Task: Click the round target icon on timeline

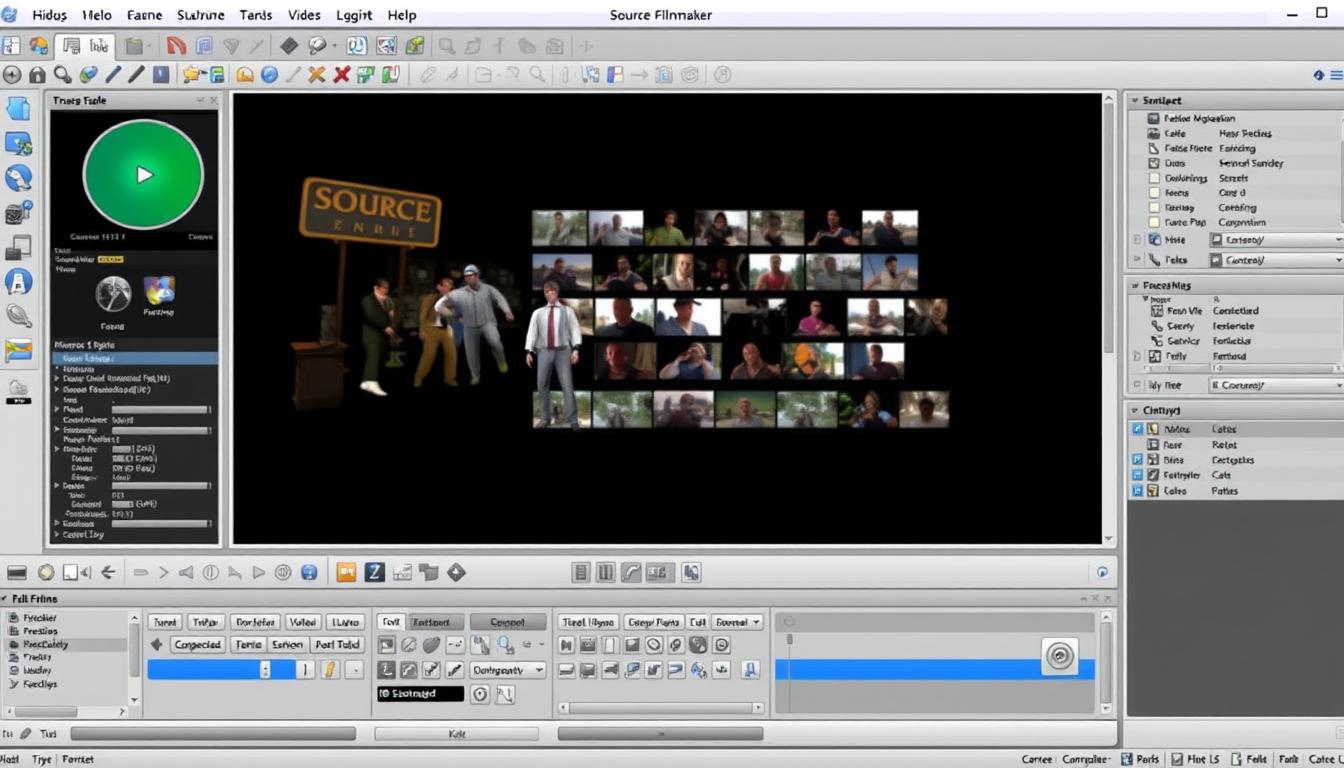Action: [1059, 656]
